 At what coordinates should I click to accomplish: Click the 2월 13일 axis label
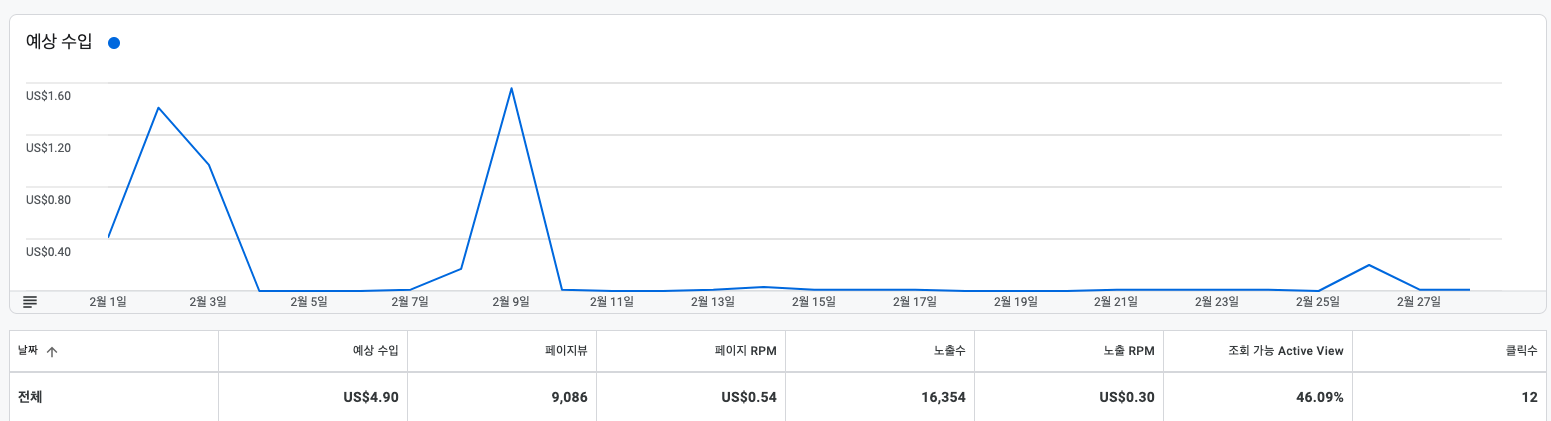click(x=712, y=301)
